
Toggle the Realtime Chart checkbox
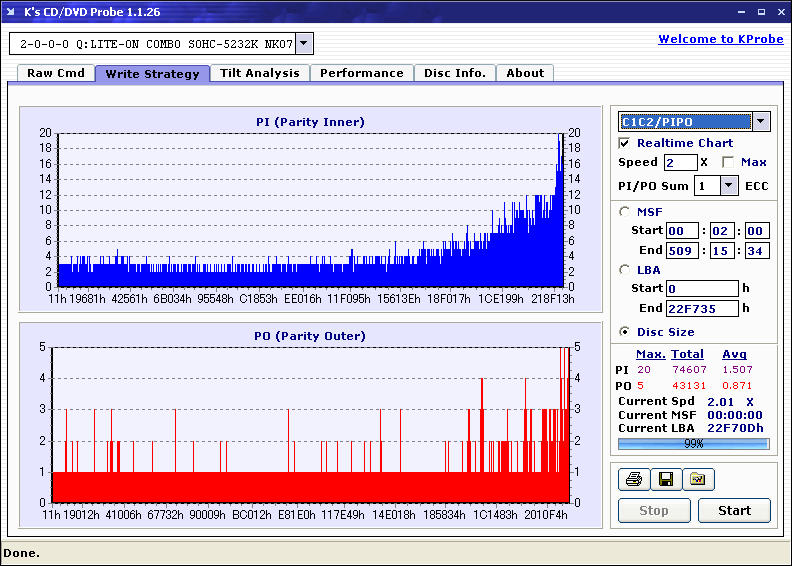coord(625,144)
